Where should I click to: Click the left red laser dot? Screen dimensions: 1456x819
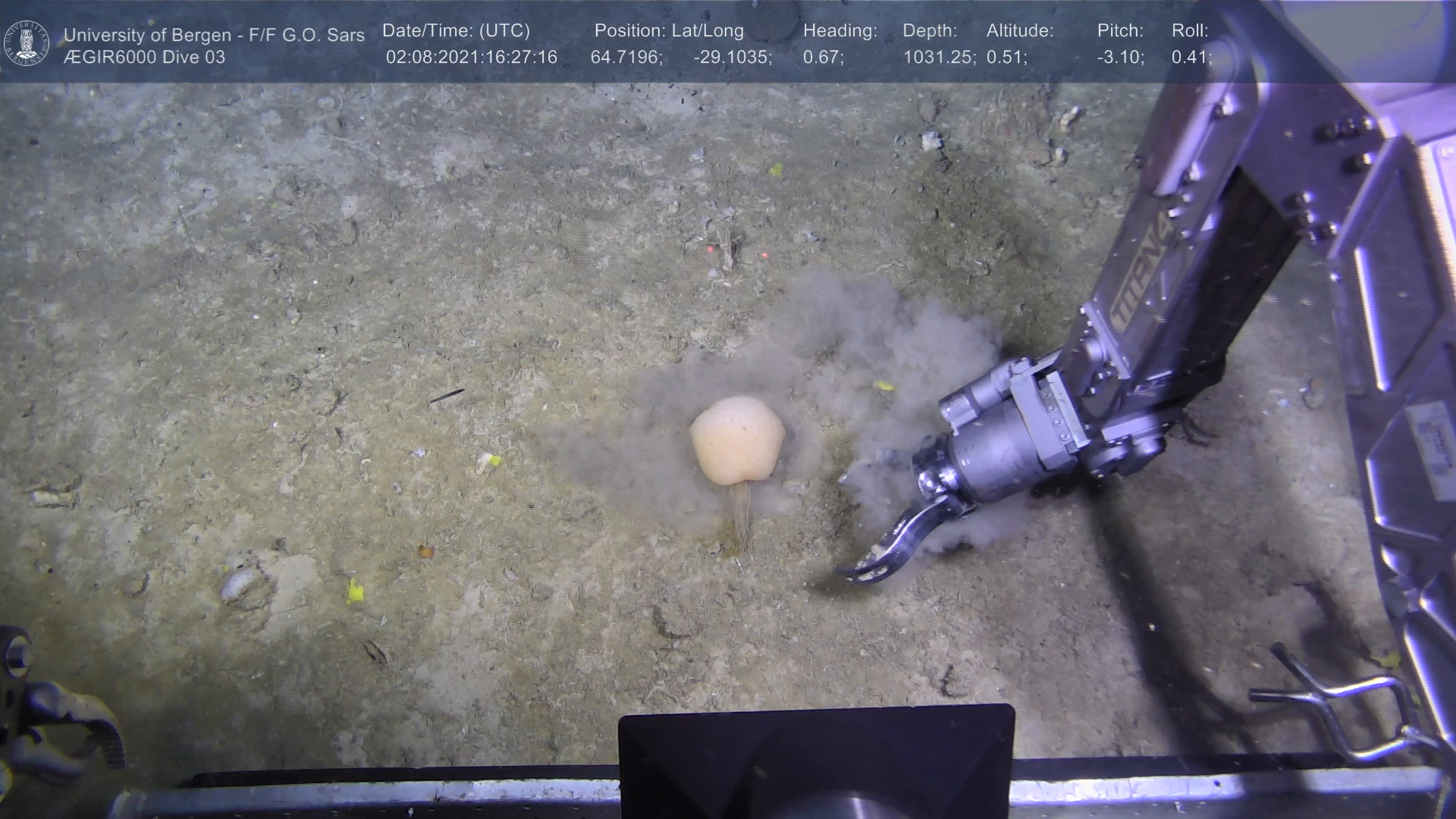710,249
